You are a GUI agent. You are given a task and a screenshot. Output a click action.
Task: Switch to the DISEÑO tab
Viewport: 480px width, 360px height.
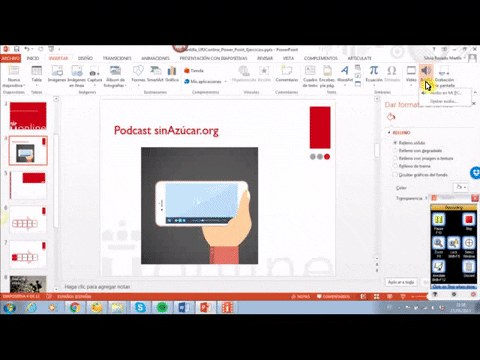click(x=85, y=58)
